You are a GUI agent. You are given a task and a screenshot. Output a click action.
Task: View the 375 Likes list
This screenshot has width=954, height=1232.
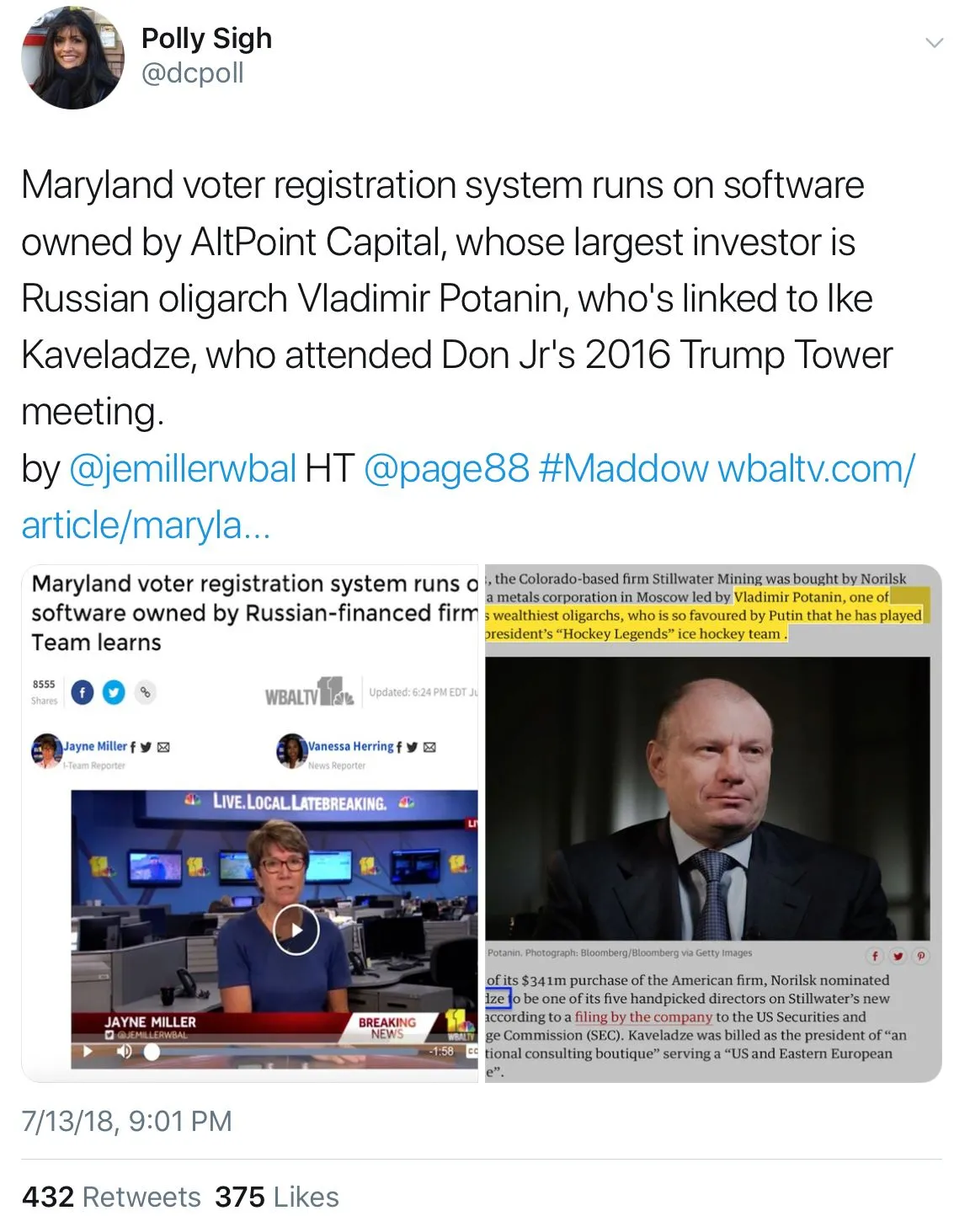tap(277, 1197)
